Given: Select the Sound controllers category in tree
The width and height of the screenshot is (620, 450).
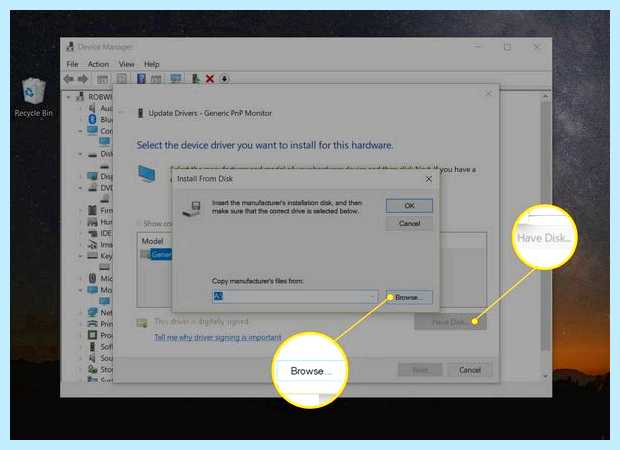Looking at the screenshot, I should click(101, 358).
